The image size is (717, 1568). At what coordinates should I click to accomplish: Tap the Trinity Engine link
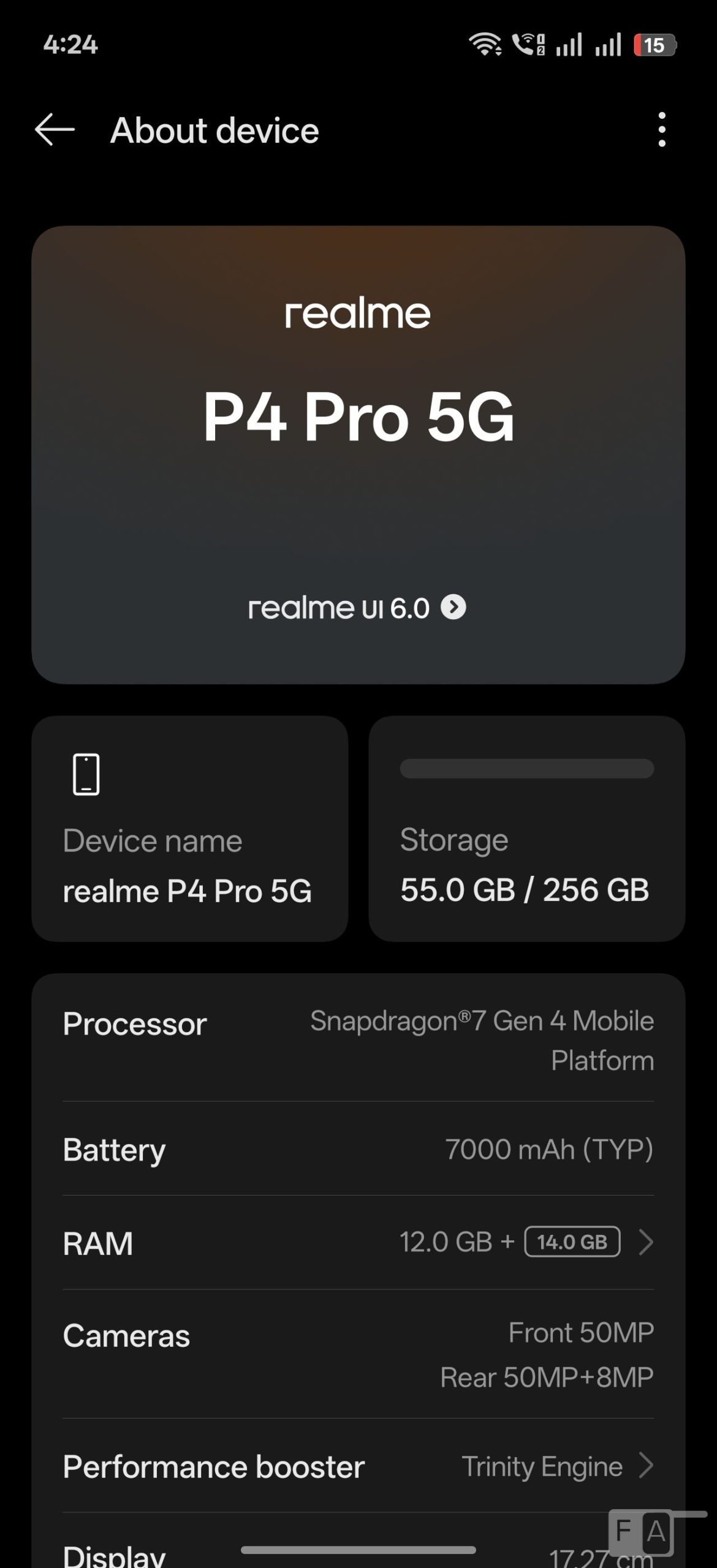[542, 1466]
